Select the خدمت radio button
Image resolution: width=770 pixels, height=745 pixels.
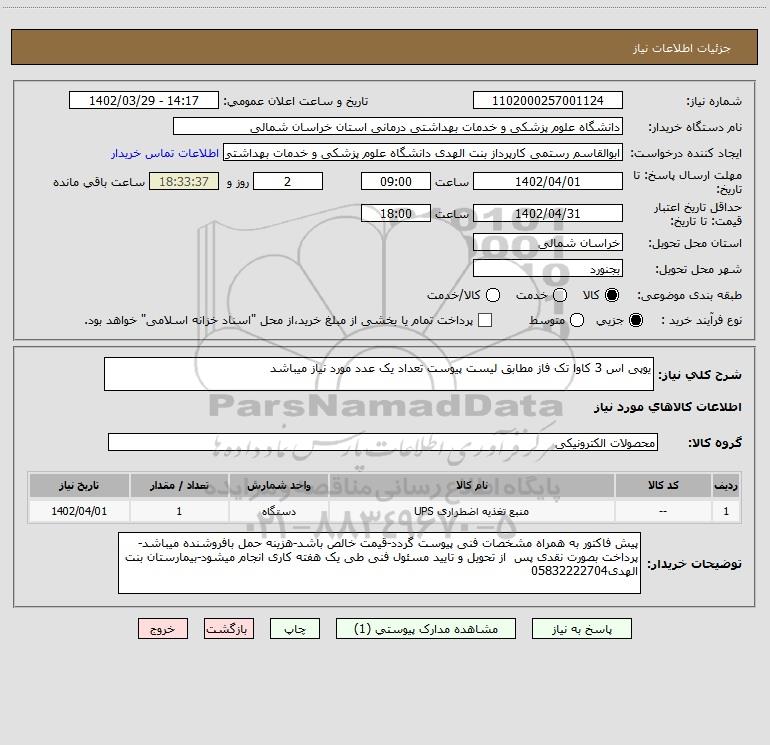(x=560, y=295)
